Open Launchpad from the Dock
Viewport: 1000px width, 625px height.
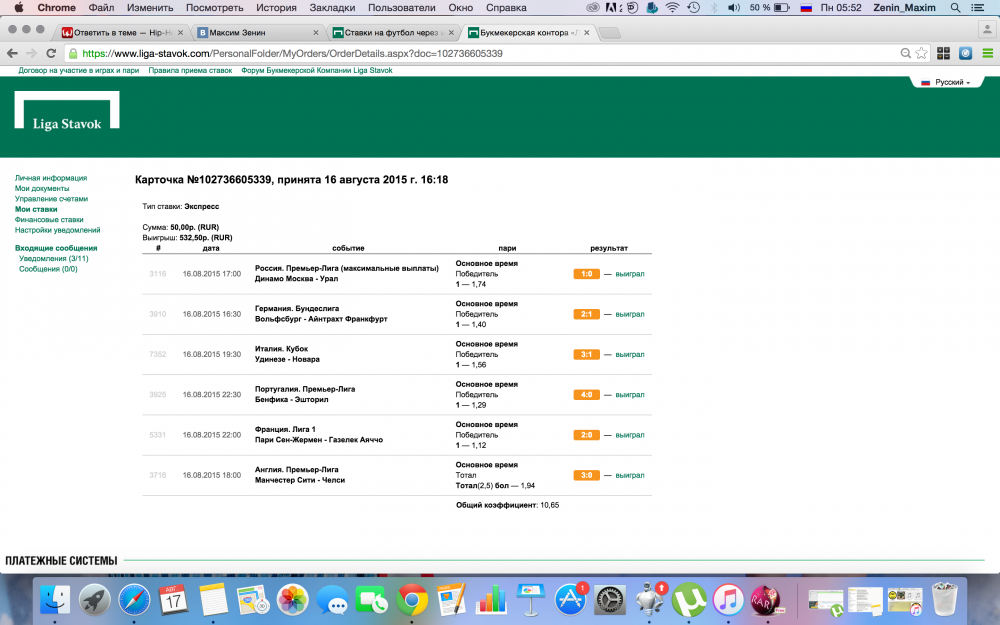point(94,600)
